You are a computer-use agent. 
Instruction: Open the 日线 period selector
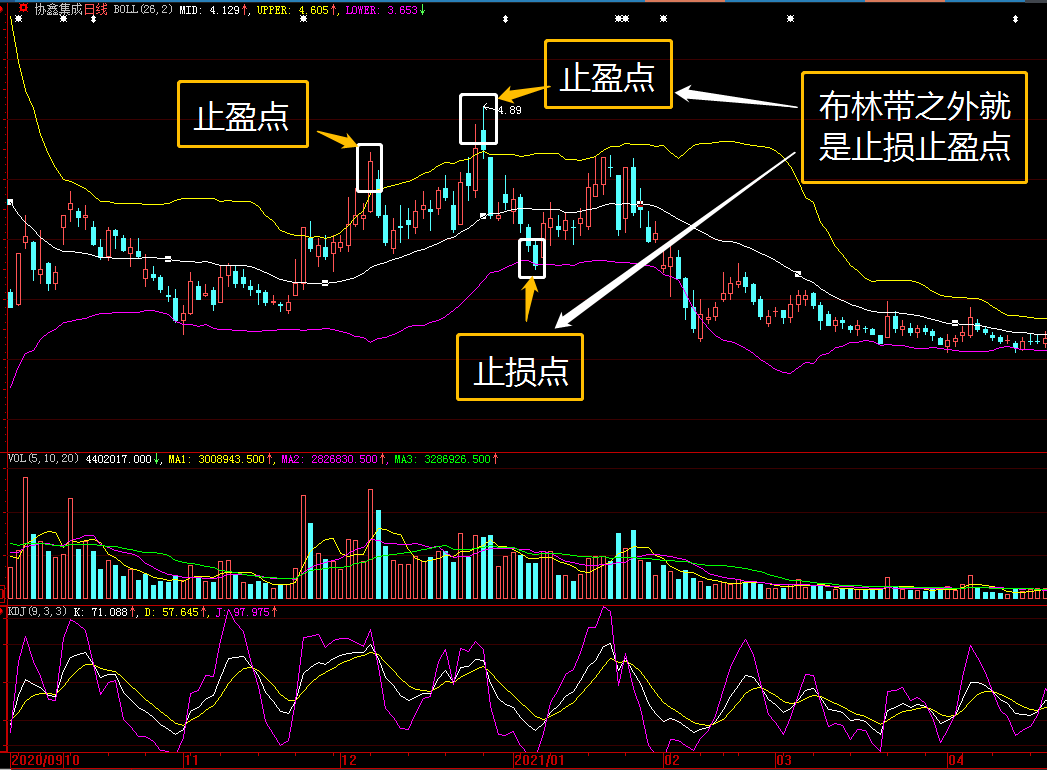(x=95, y=9)
